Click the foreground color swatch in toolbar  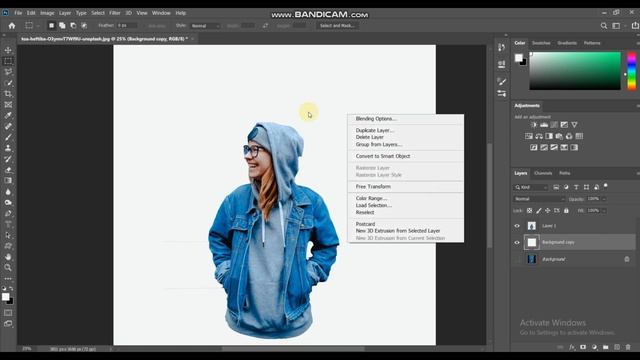click(x=5, y=297)
